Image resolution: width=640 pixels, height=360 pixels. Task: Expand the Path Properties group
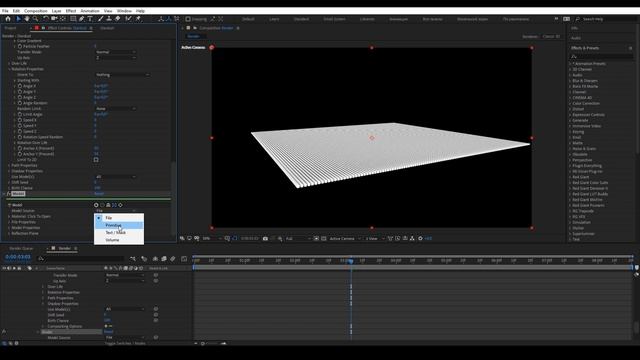tap(9, 166)
